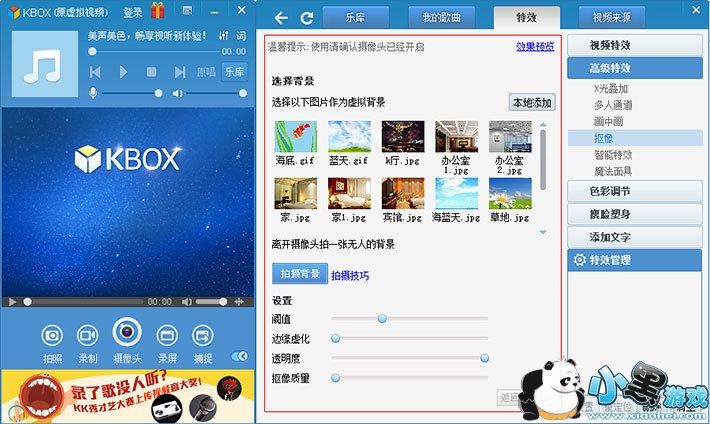Screen dimensions: 710x424
Task: Toggle 原唱 original vocal
Action: 206,72
